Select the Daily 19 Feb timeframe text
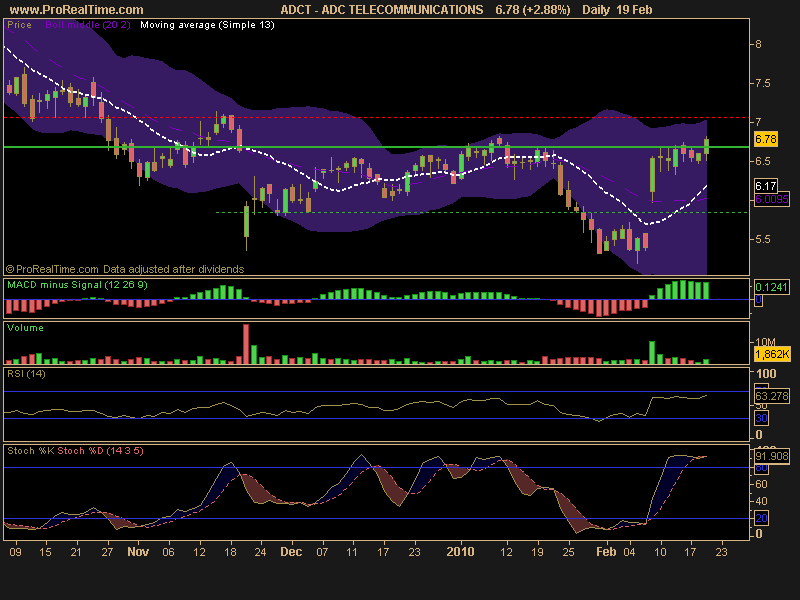 click(x=617, y=9)
